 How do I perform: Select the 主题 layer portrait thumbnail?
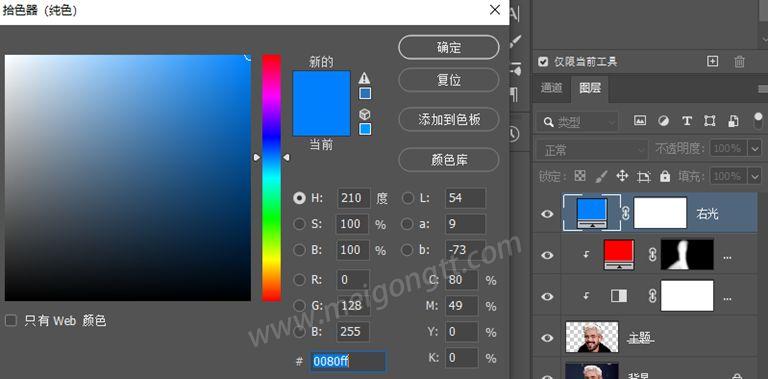[592, 337]
